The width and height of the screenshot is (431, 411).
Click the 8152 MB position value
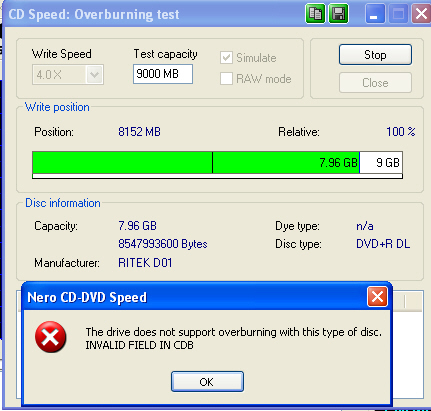(x=139, y=132)
